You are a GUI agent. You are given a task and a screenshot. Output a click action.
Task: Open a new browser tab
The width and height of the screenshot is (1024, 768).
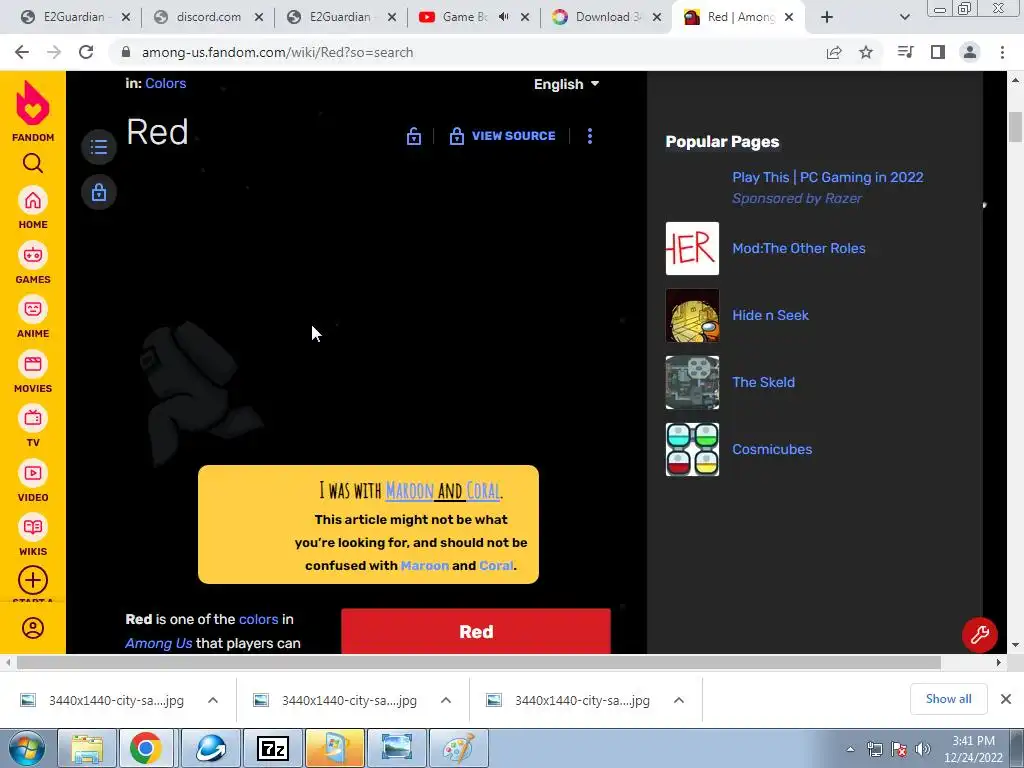click(x=827, y=18)
